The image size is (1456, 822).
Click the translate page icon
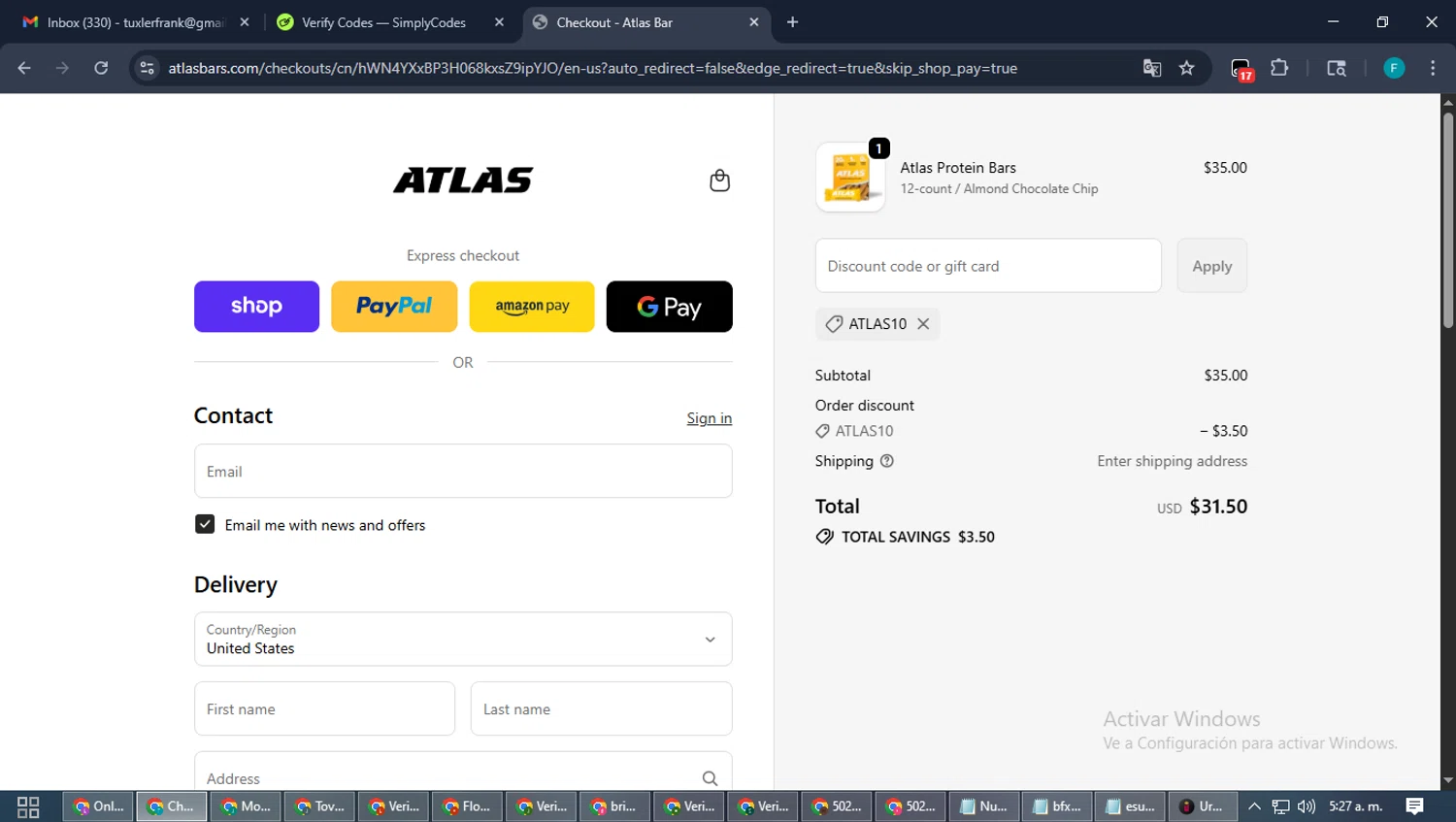[1152, 68]
